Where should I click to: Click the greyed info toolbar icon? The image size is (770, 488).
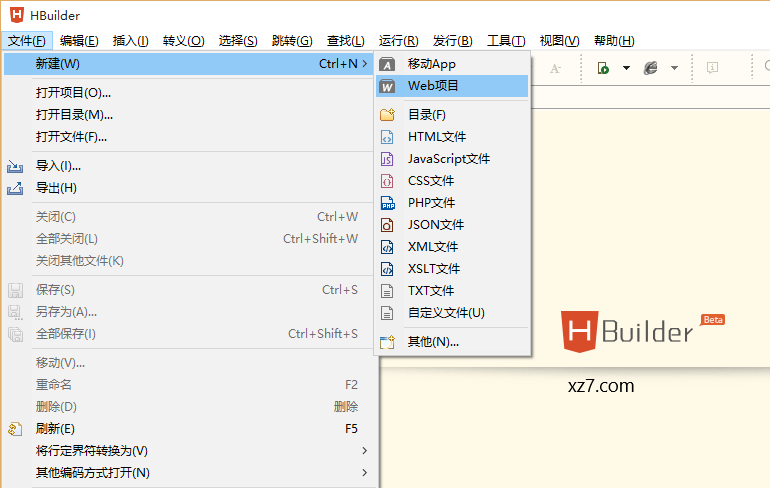coord(712,68)
